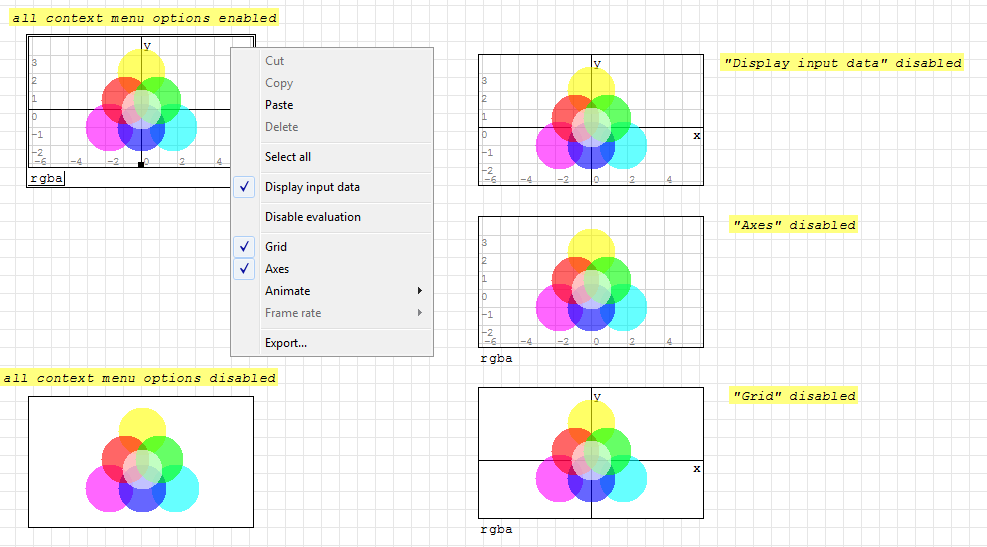
Task: Toggle off the Grid checkmark
Action: [244, 247]
